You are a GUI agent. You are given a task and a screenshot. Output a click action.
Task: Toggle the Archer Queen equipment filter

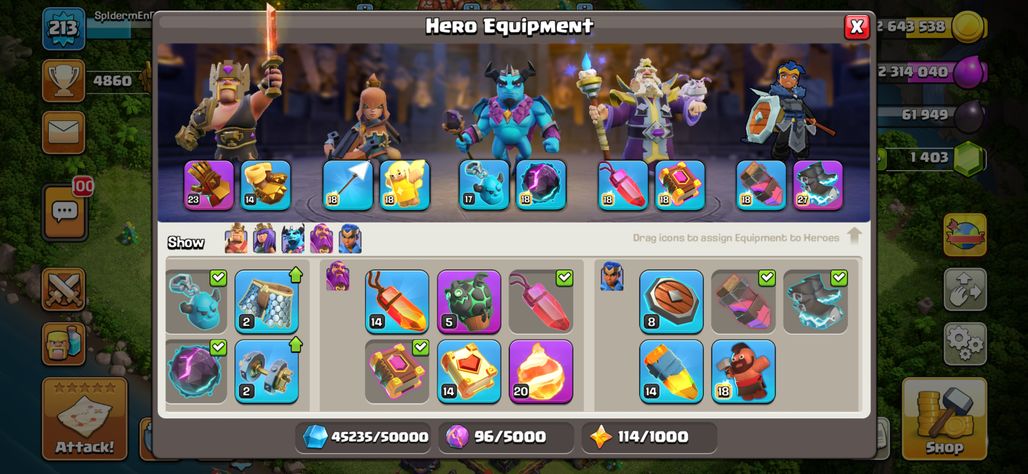(264, 239)
